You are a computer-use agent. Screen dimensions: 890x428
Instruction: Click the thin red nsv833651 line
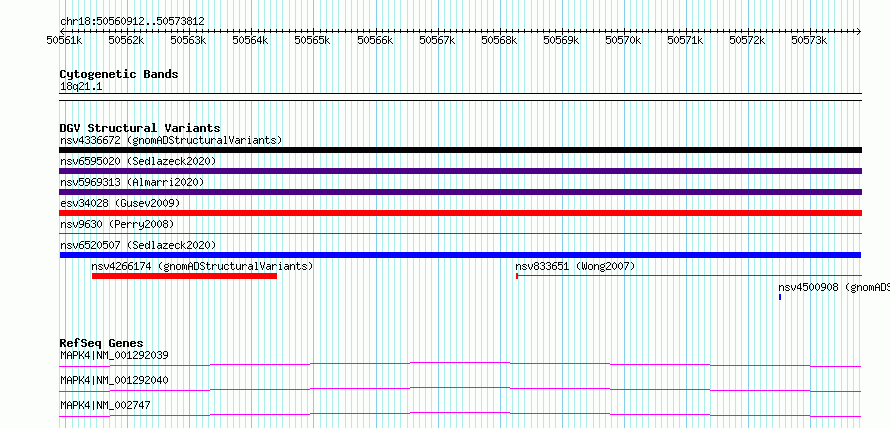tap(689, 276)
